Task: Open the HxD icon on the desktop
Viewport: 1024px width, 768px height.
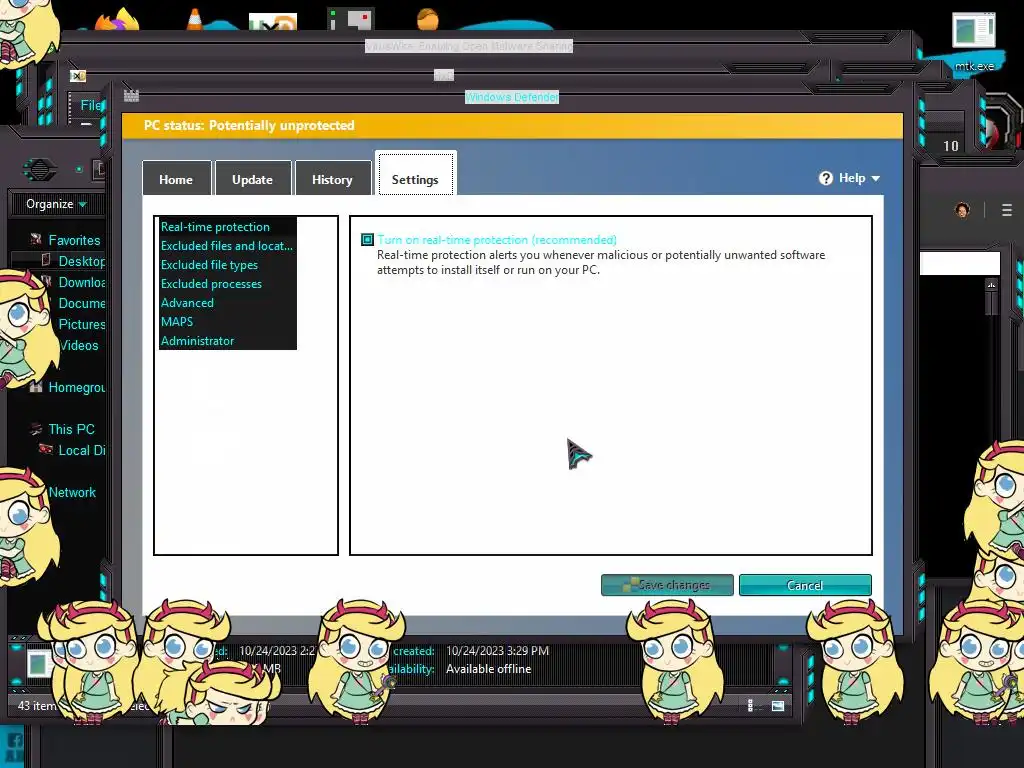Action: [x=273, y=22]
